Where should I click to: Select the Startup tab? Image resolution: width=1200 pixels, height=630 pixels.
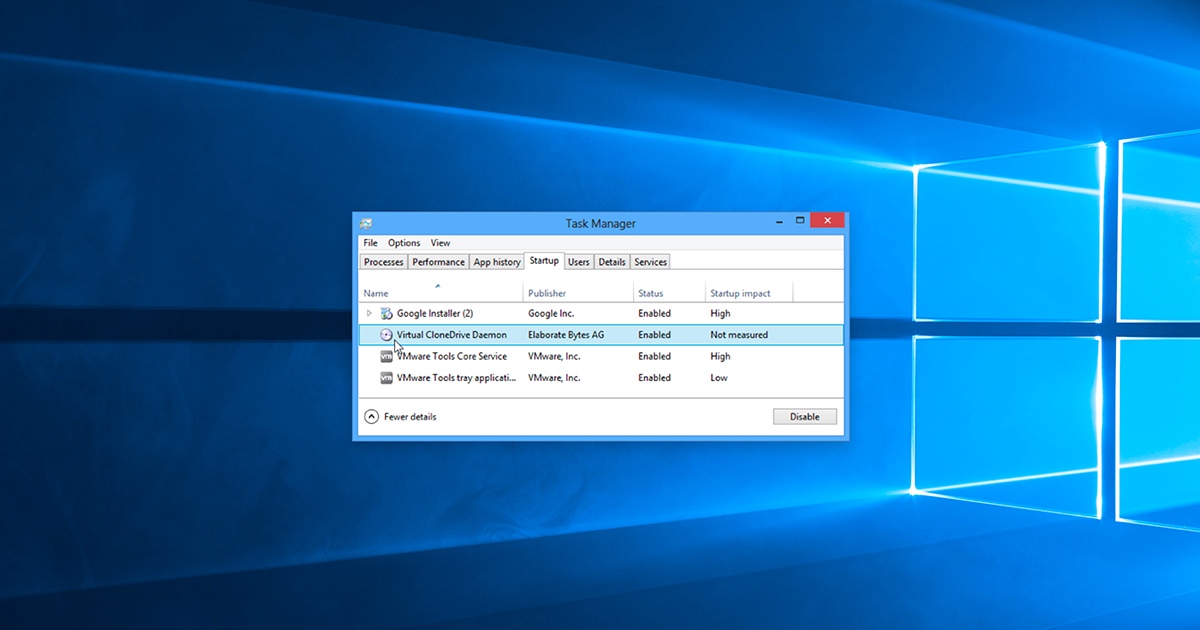pyautogui.click(x=544, y=261)
